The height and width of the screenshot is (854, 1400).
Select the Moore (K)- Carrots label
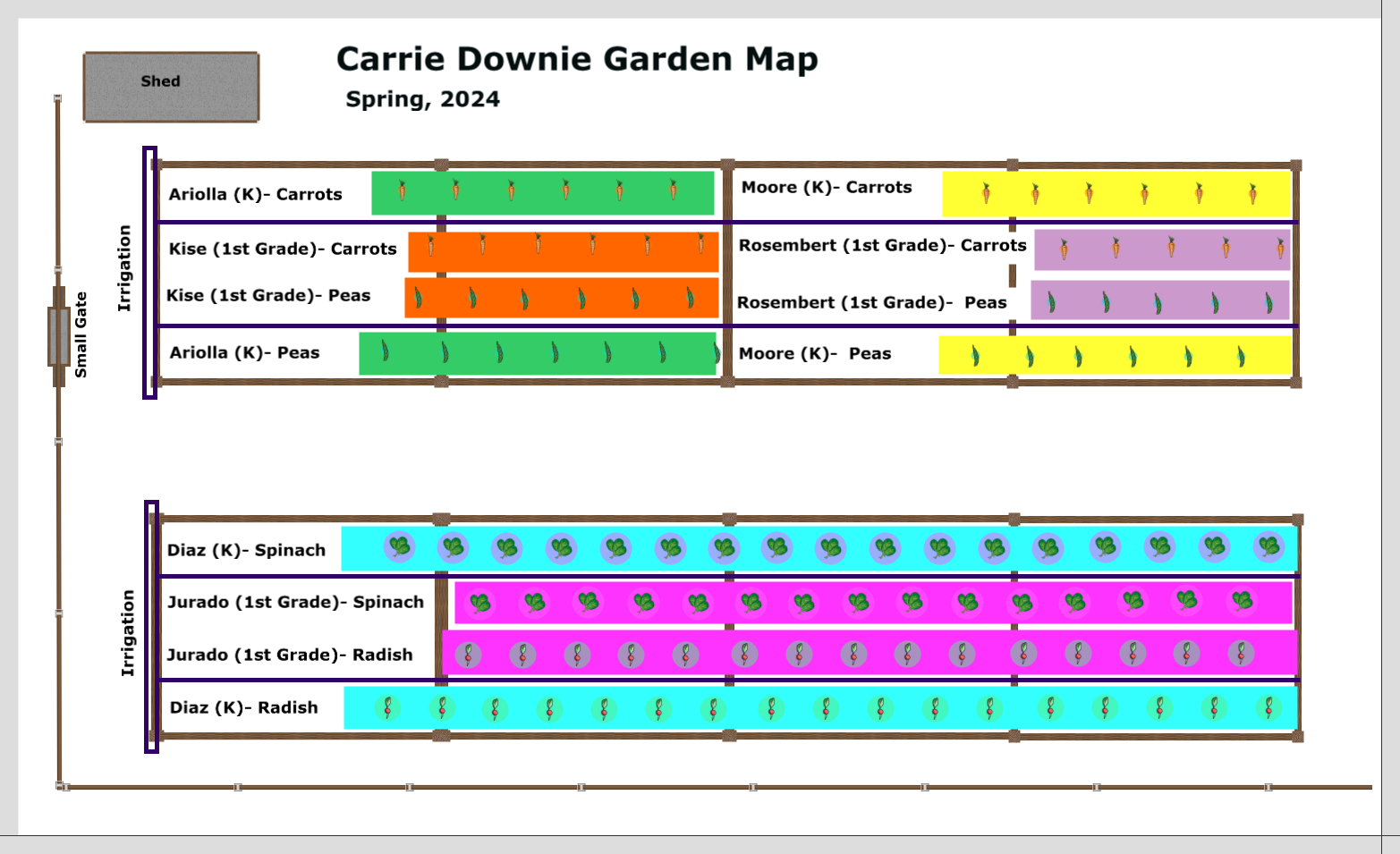pyautogui.click(x=827, y=187)
